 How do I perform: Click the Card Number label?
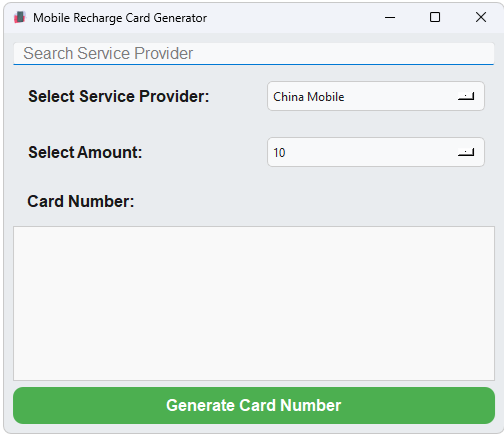coord(81,201)
